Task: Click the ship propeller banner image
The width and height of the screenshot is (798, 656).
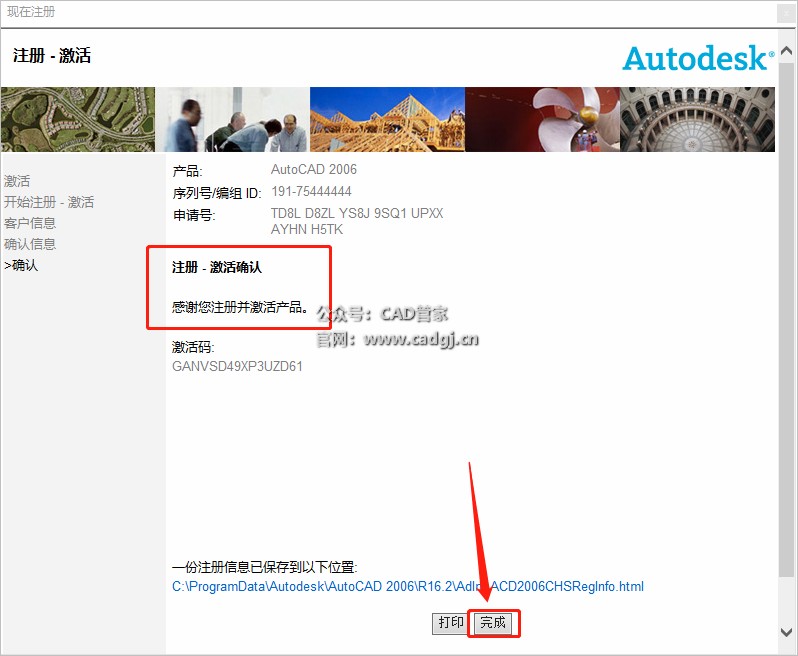Action: 543,120
